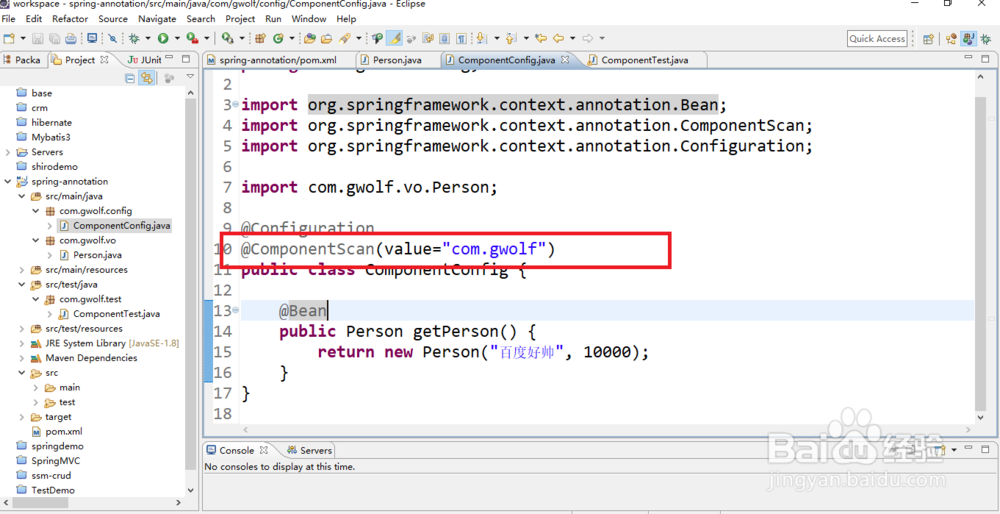Switch to Person.java editor tab

tap(397, 60)
